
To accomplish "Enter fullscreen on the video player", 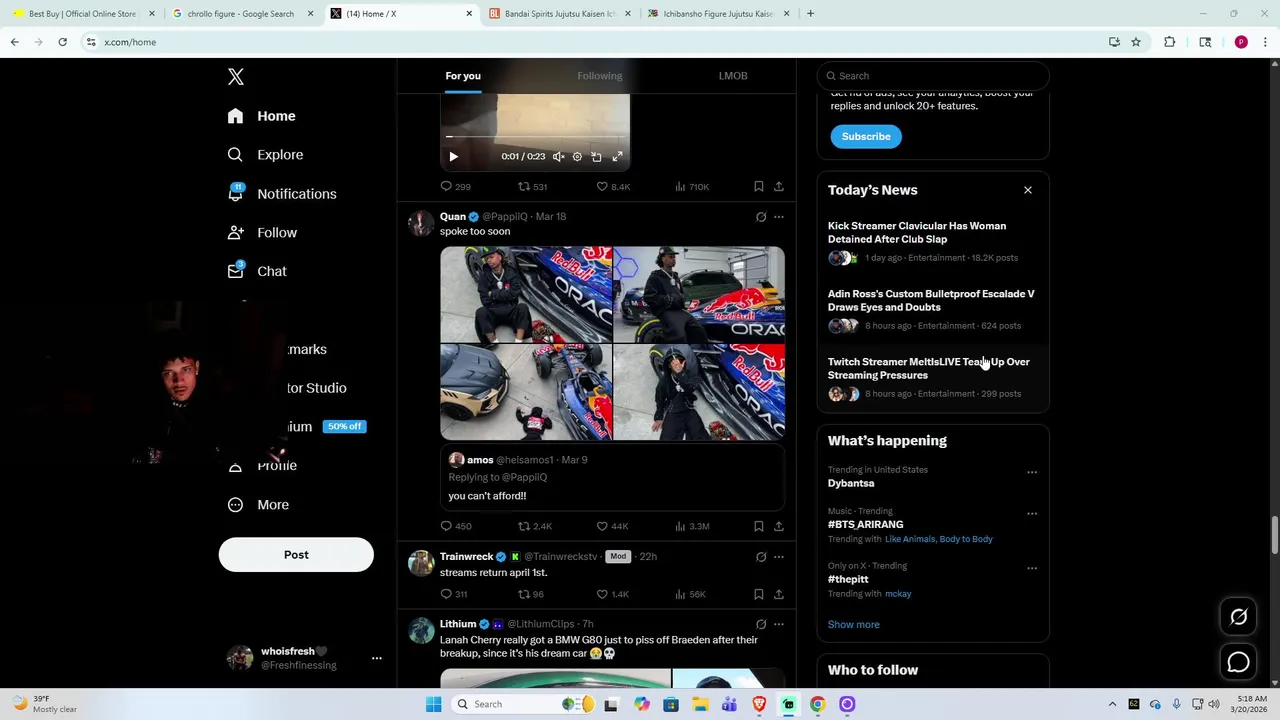I will point(617,157).
